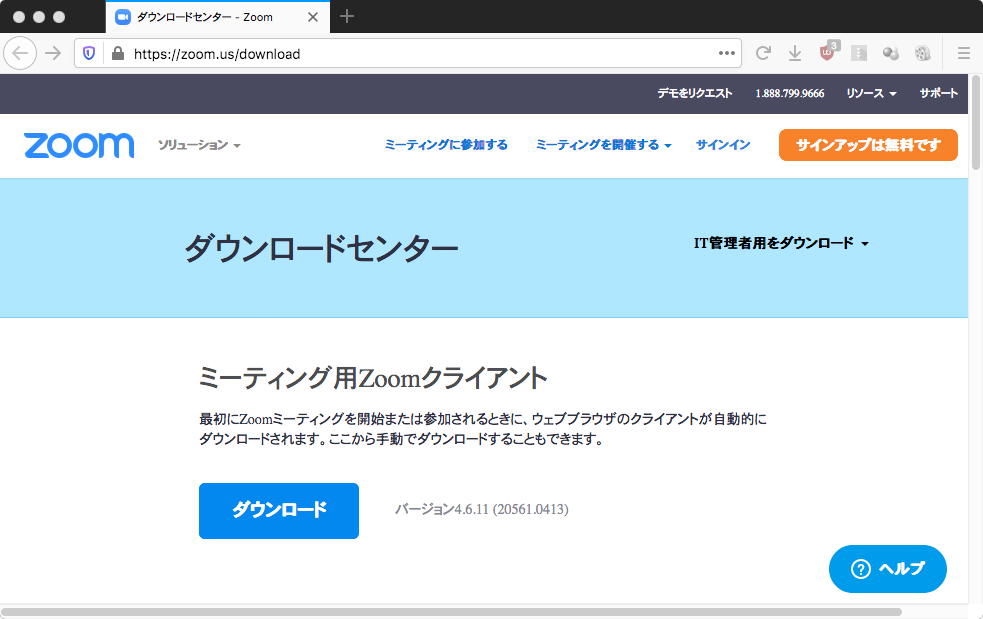Image resolution: width=983 pixels, height=619 pixels.
Task: Select the ダウンロードセンター - Zoom browser tab
Action: (x=218, y=17)
